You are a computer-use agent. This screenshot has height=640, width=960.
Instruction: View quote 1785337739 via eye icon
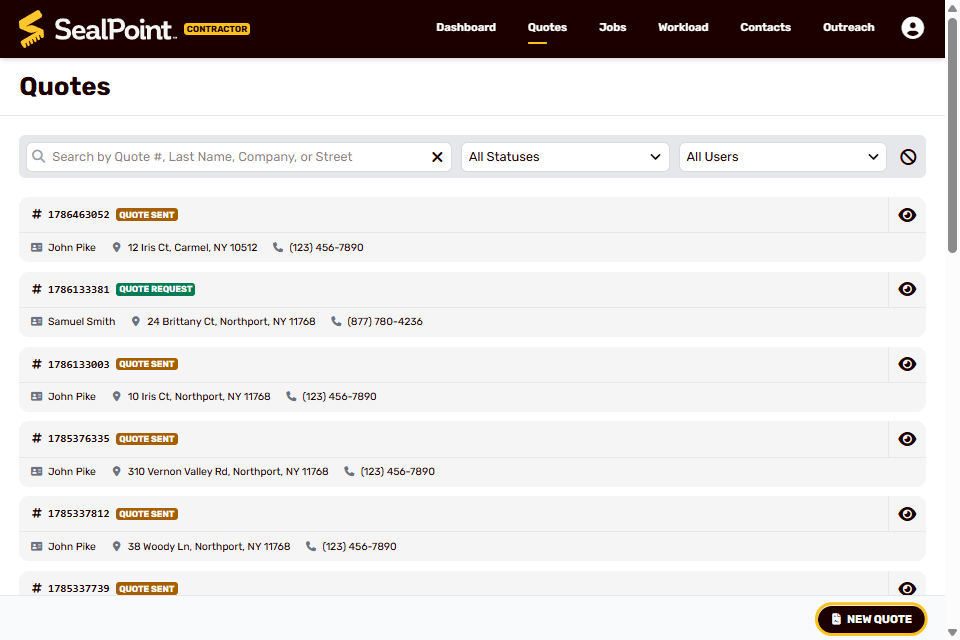tap(907, 588)
